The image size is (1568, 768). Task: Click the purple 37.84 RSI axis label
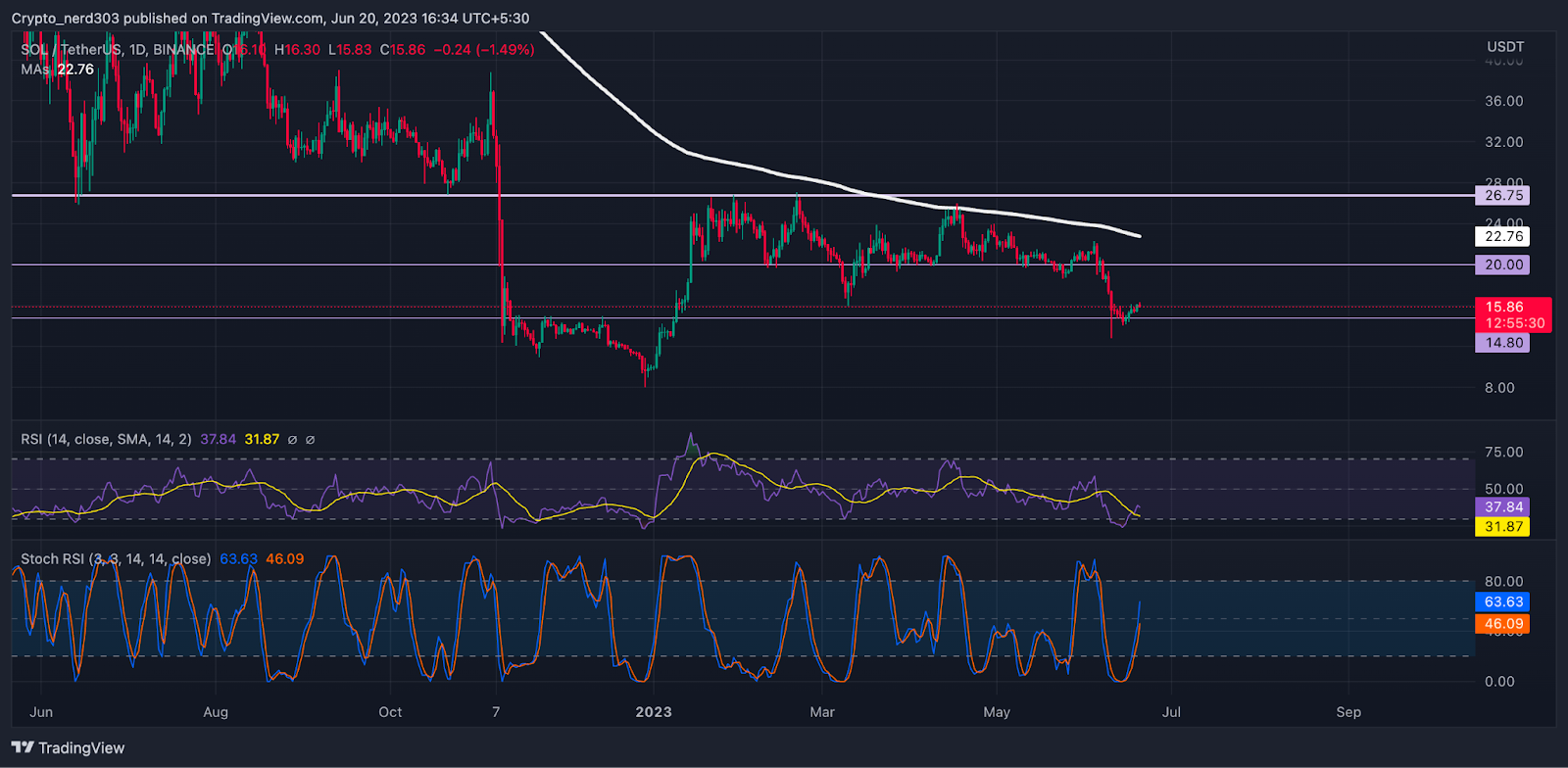[x=1503, y=507]
